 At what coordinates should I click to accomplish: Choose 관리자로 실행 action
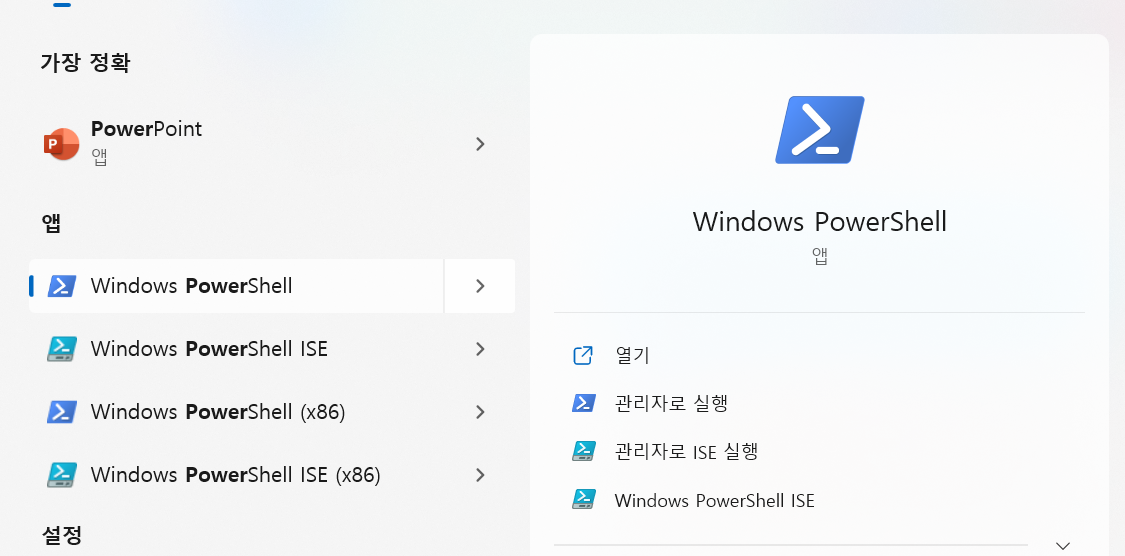point(672,403)
